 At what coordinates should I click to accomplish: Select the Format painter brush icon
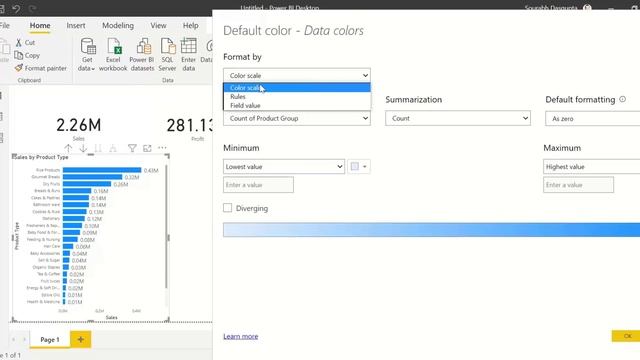pyautogui.click(x=18, y=68)
